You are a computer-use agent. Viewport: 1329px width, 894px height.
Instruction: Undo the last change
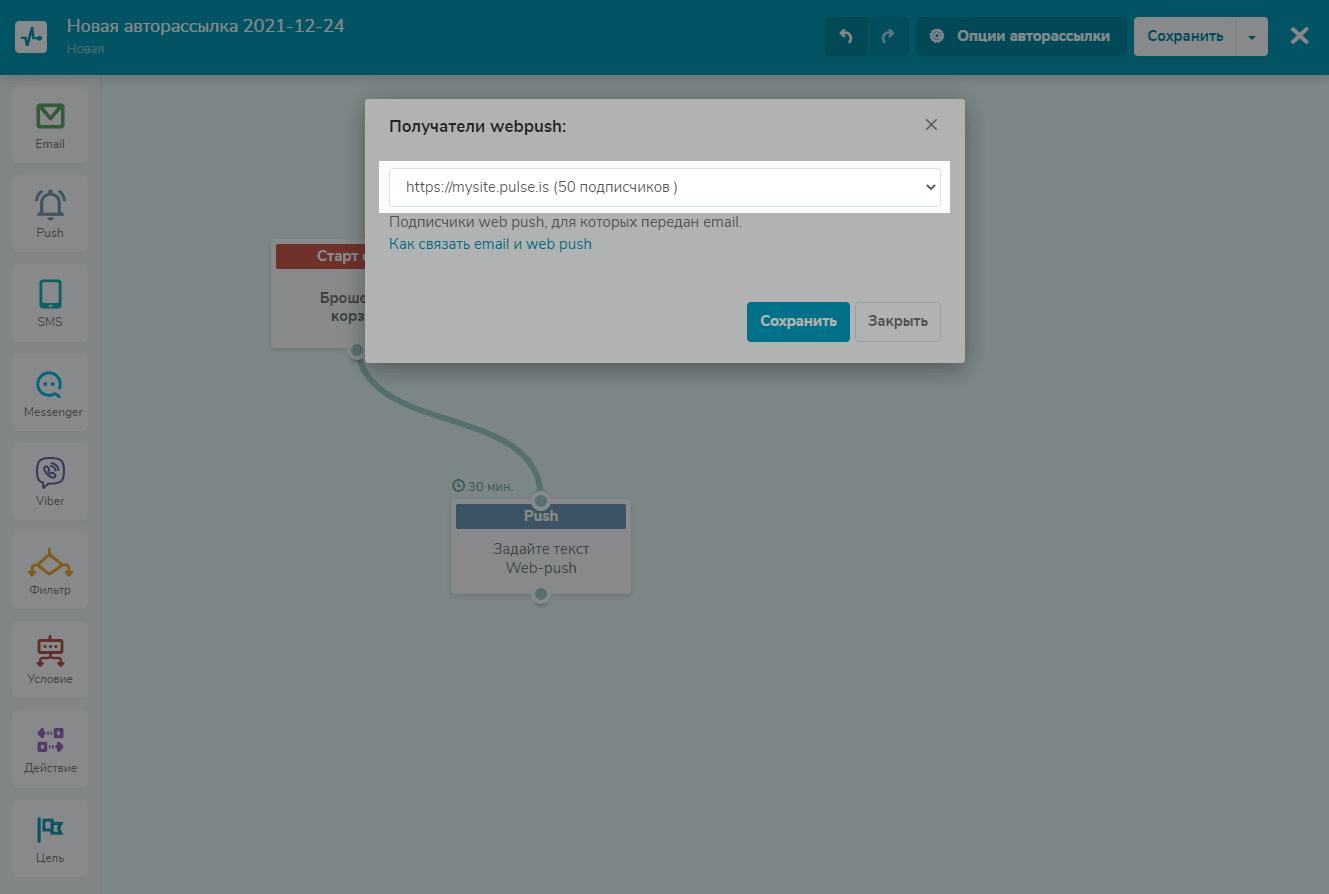[846, 37]
